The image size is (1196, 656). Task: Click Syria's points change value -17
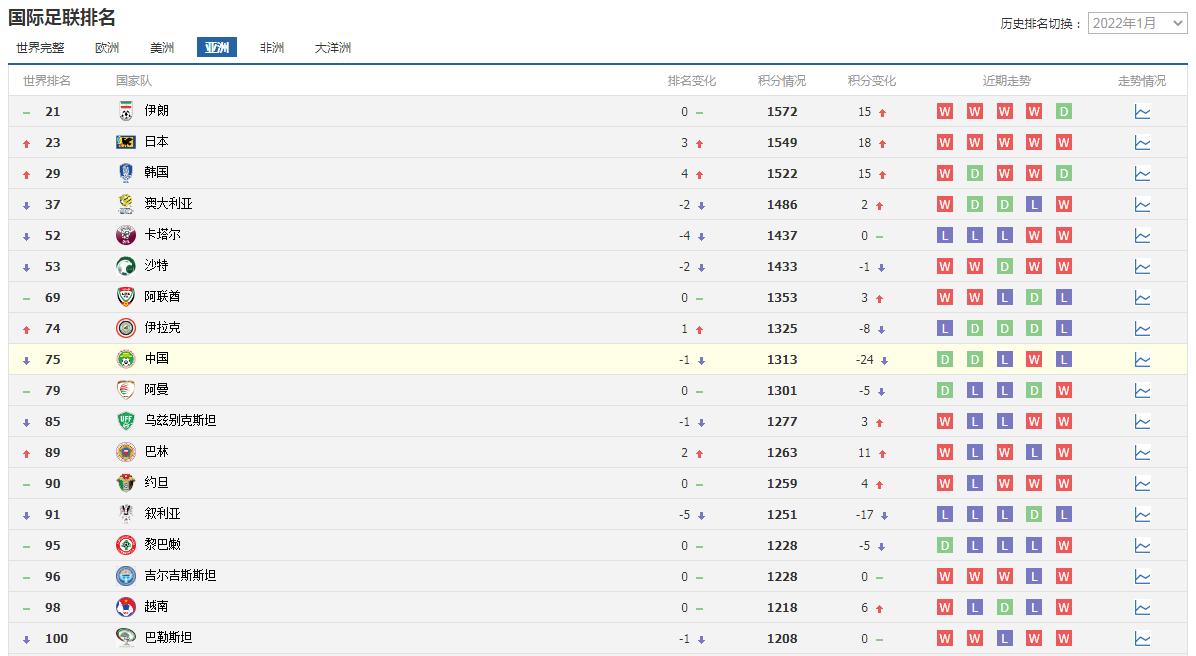coord(864,515)
